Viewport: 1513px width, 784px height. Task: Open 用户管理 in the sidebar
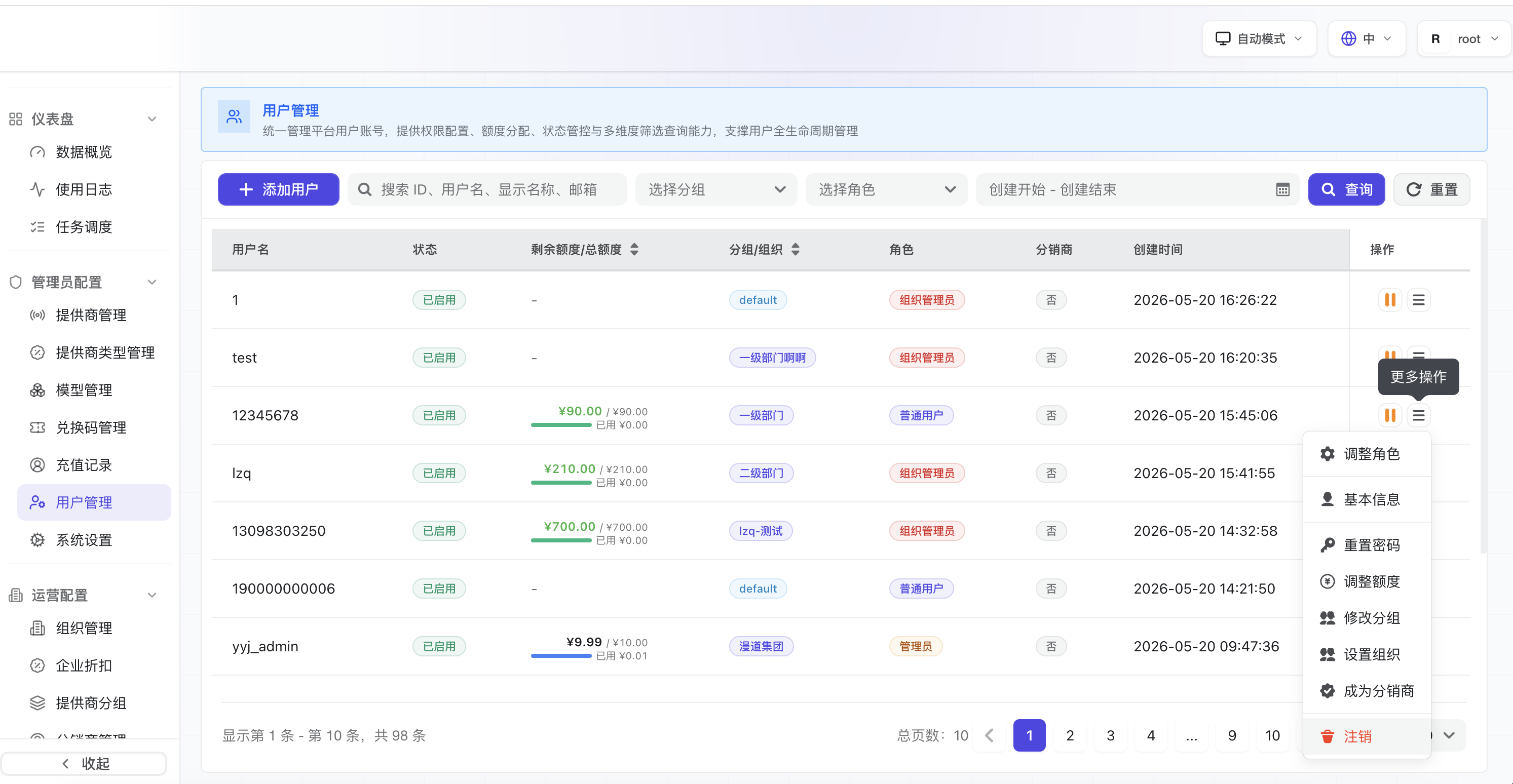[94, 503]
